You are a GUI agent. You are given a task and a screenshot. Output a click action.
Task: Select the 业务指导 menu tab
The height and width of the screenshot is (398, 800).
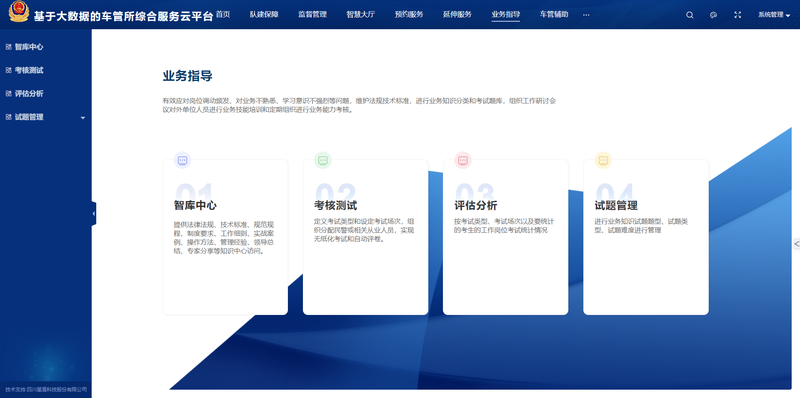(506, 14)
